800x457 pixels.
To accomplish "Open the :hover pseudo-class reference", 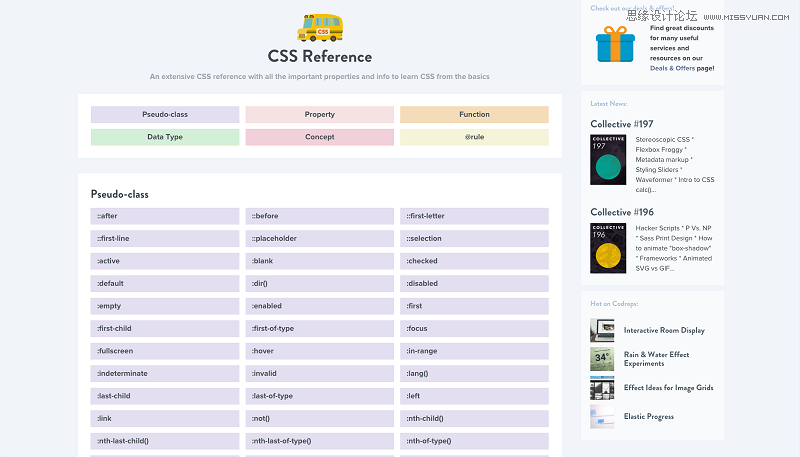I will pos(320,351).
